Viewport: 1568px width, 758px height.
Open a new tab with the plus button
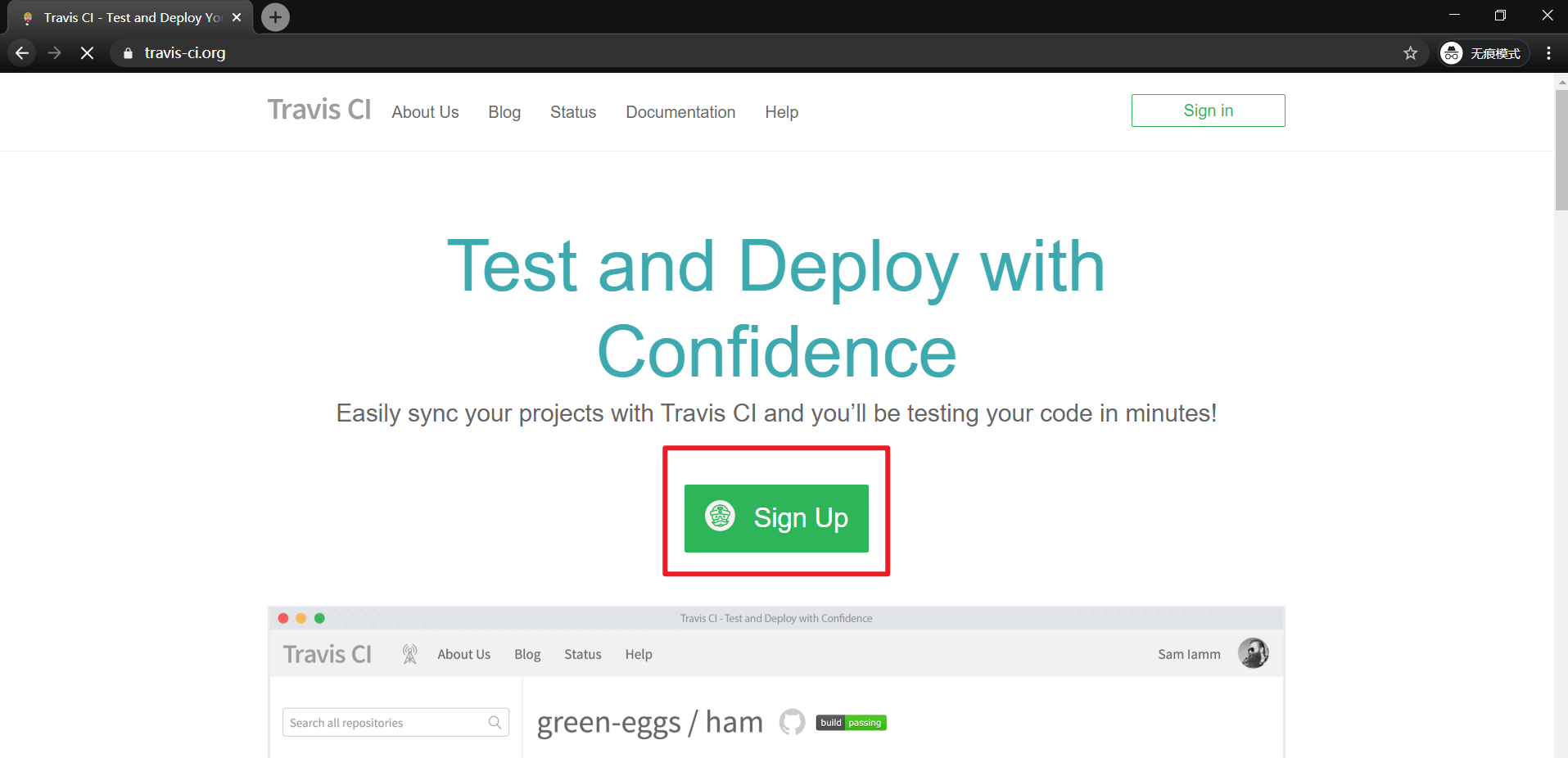click(275, 17)
